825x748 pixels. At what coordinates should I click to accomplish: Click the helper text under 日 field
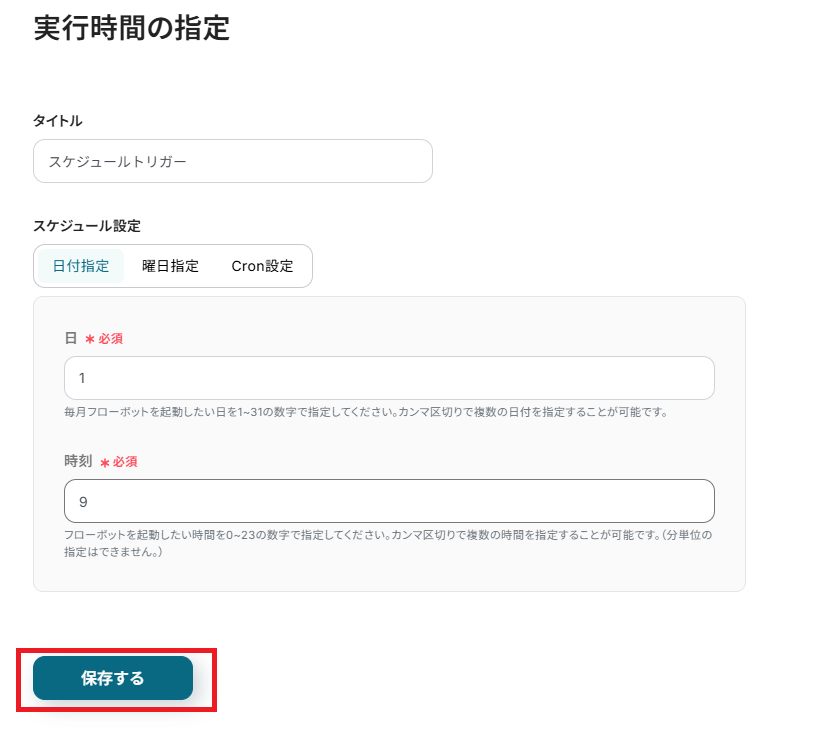pos(365,411)
